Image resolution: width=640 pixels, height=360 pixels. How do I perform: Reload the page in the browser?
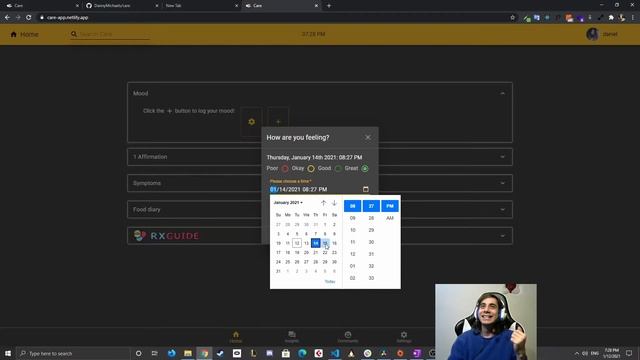pos(29,18)
